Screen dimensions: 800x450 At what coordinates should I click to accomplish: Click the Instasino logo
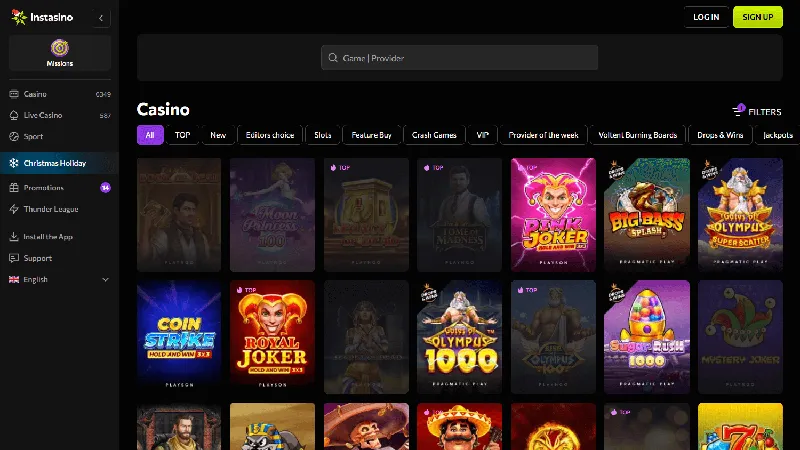(42, 17)
